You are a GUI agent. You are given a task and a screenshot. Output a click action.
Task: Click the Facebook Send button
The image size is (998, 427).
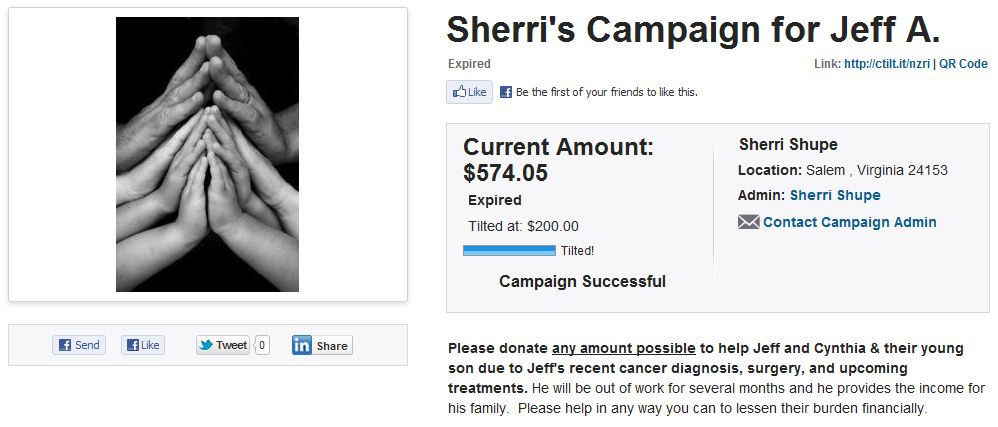79,345
